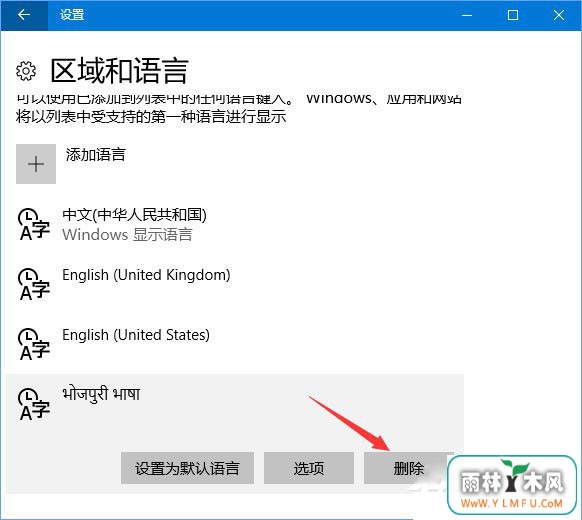Image resolution: width=582 pixels, height=520 pixels.
Task: Open 选项 for the selected language
Action: pos(309,468)
